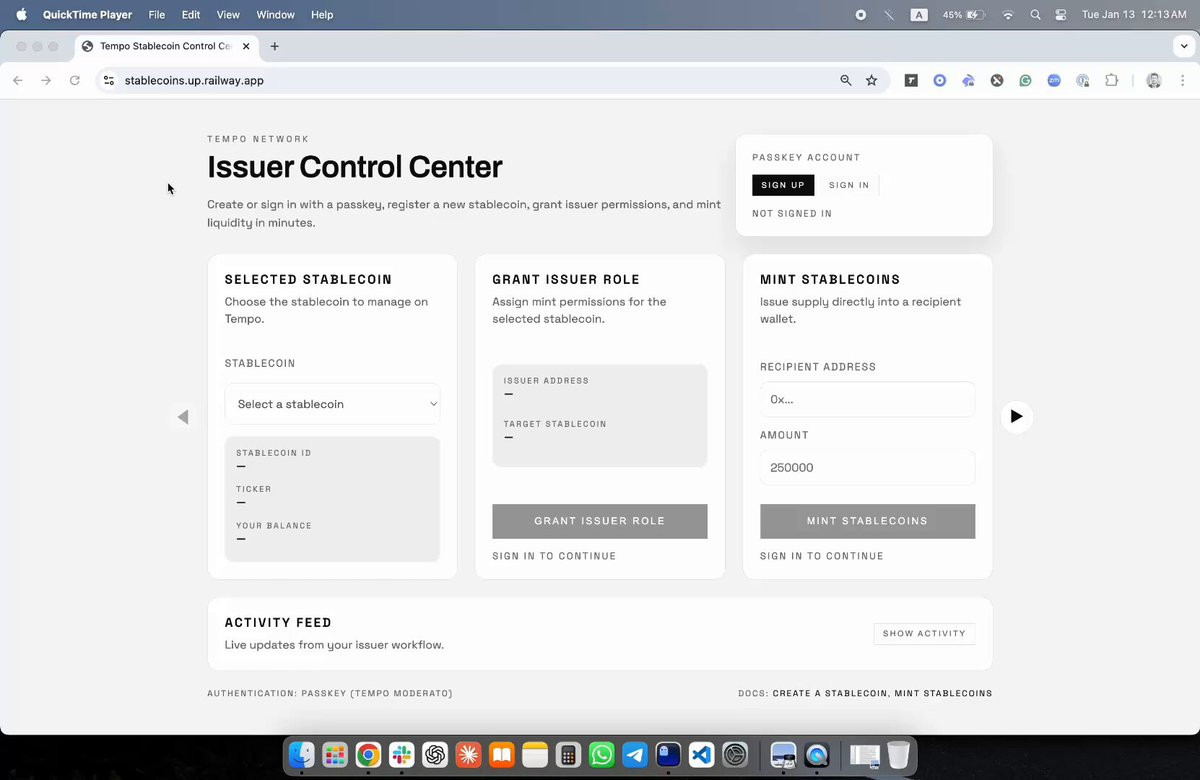Open WhatsApp from the Dock
The image size is (1200, 780).
click(x=601, y=755)
